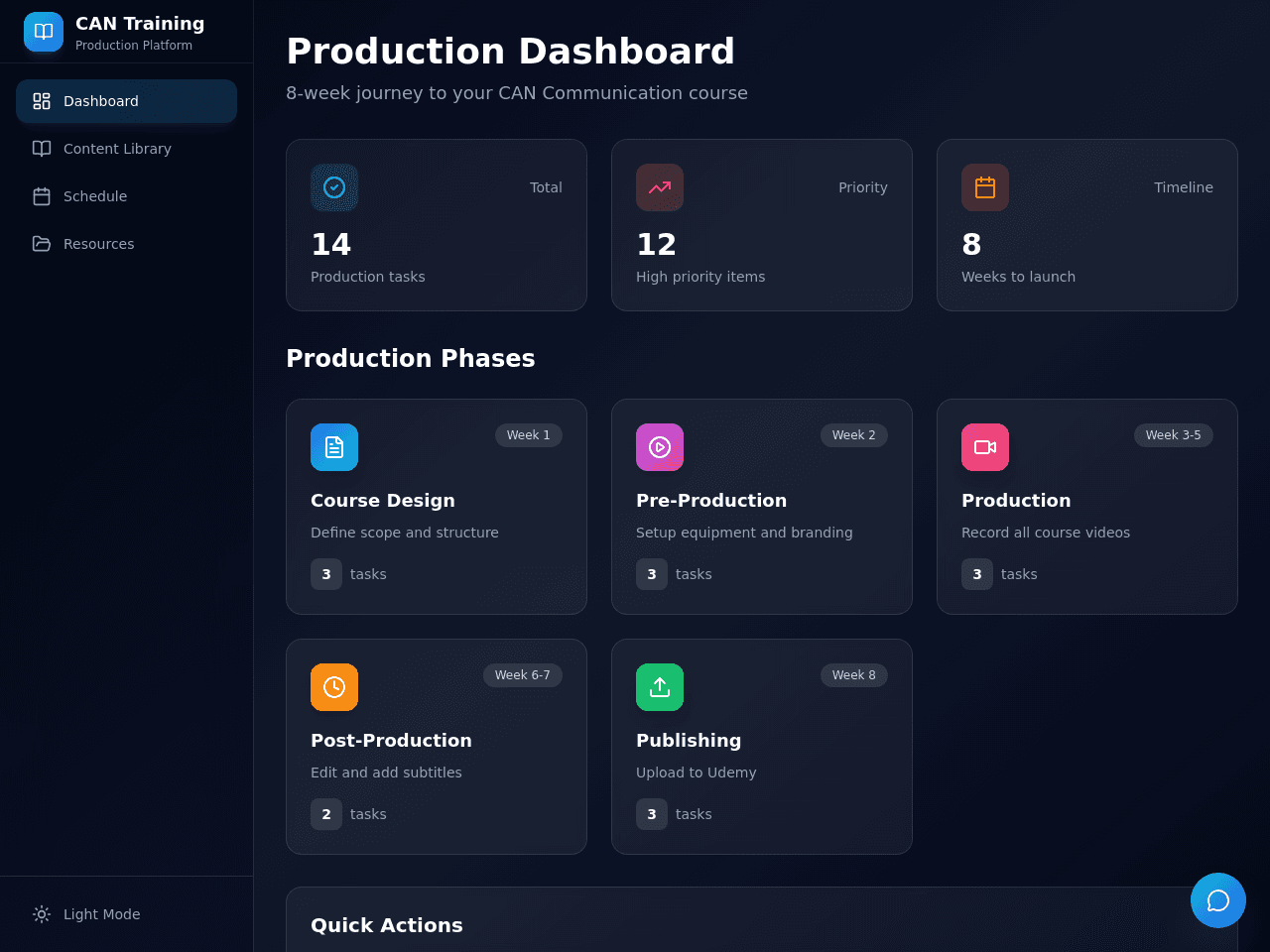
Task: Click the Resources folder icon
Action: click(42, 244)
